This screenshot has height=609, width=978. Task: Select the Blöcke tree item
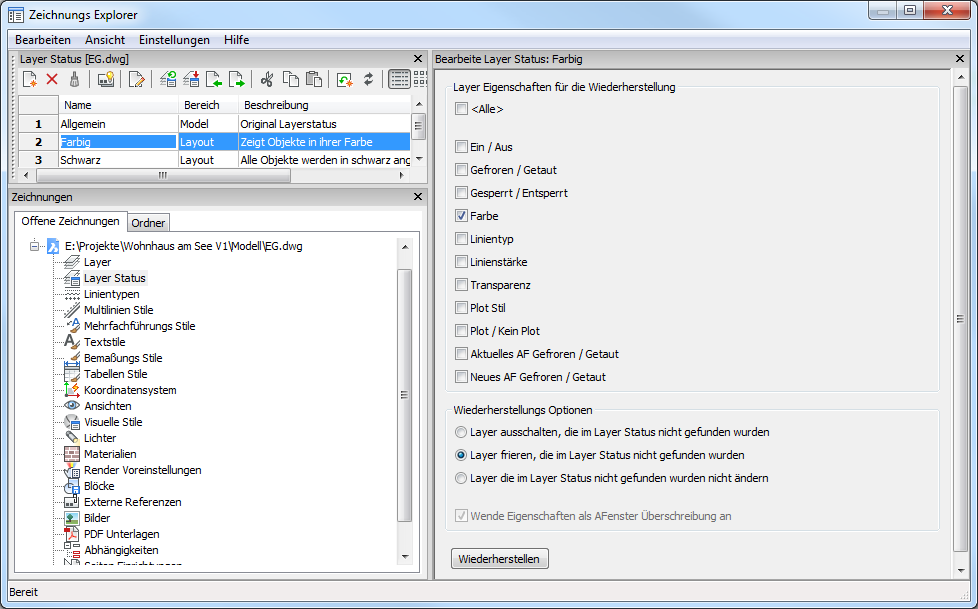coord(99,486)
